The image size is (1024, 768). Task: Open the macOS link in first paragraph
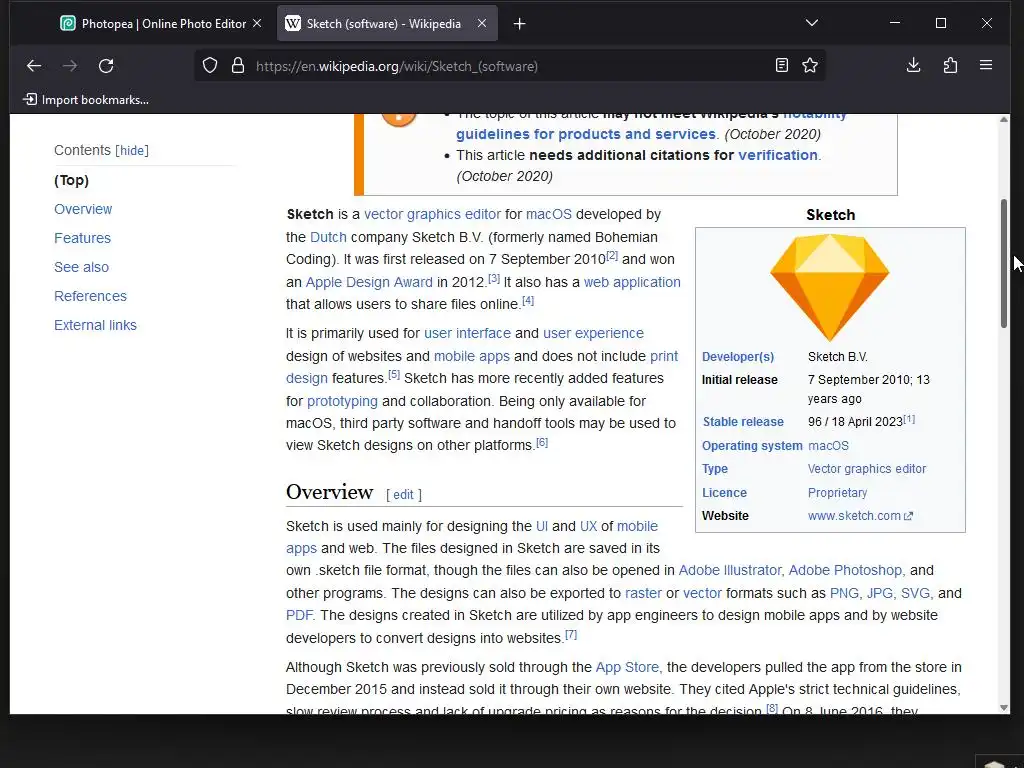[x=549, y=214]
